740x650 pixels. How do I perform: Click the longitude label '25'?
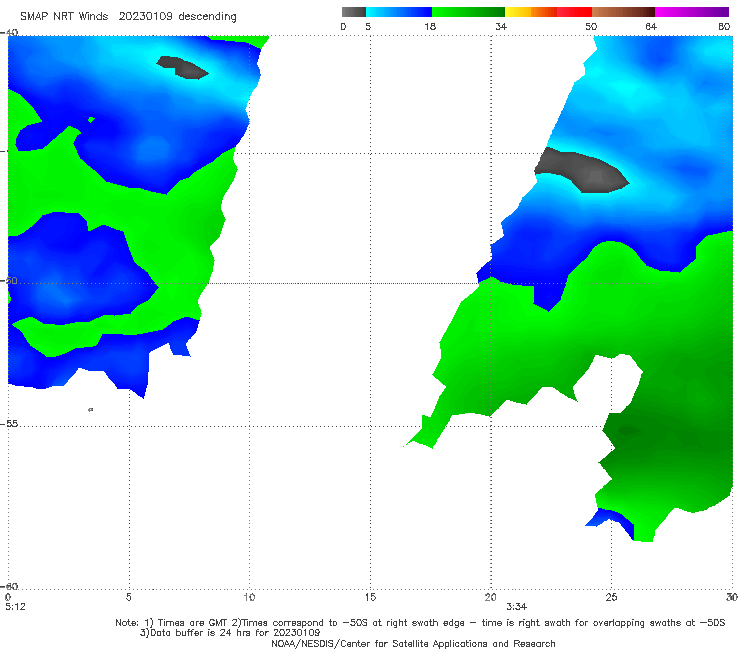(611, 597)
